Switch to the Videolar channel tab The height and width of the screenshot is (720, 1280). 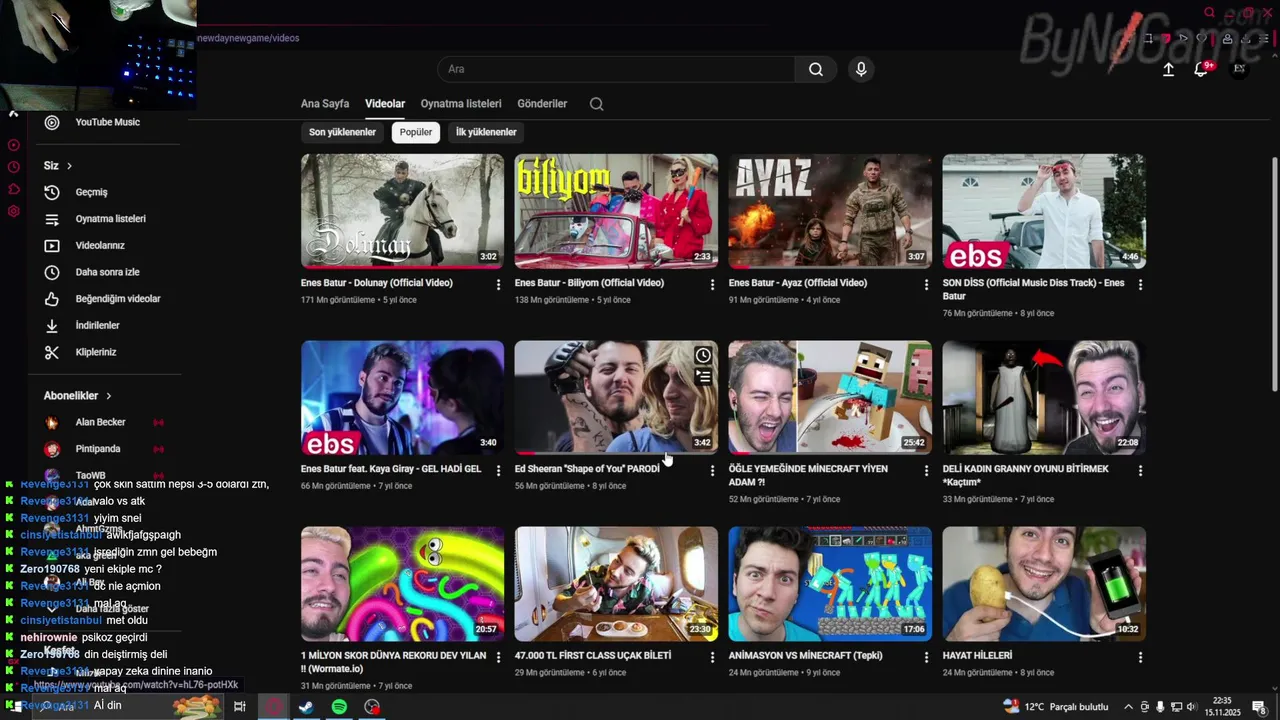385,104
